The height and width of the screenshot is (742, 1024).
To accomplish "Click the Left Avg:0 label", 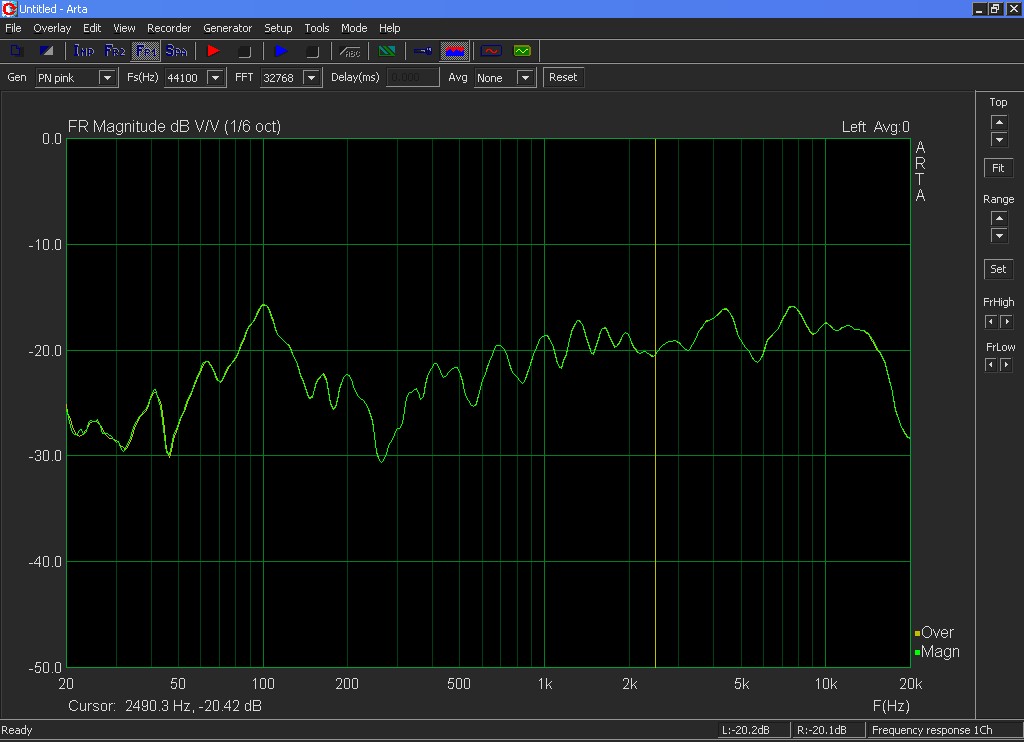I will [875, 127].
